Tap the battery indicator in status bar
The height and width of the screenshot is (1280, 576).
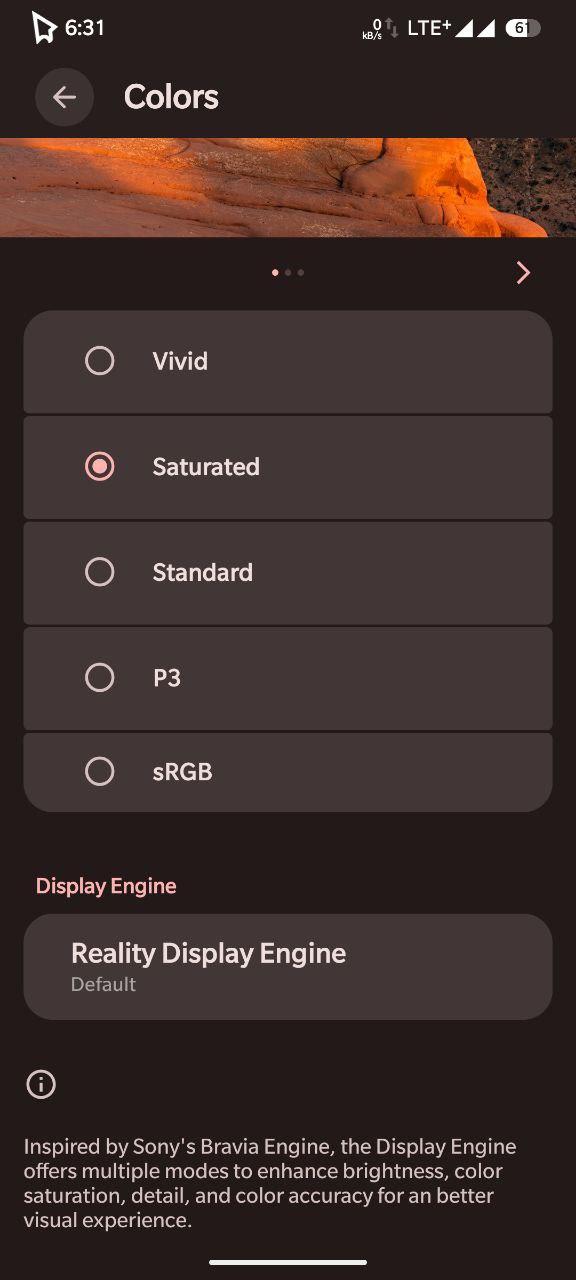coord(523,28)
